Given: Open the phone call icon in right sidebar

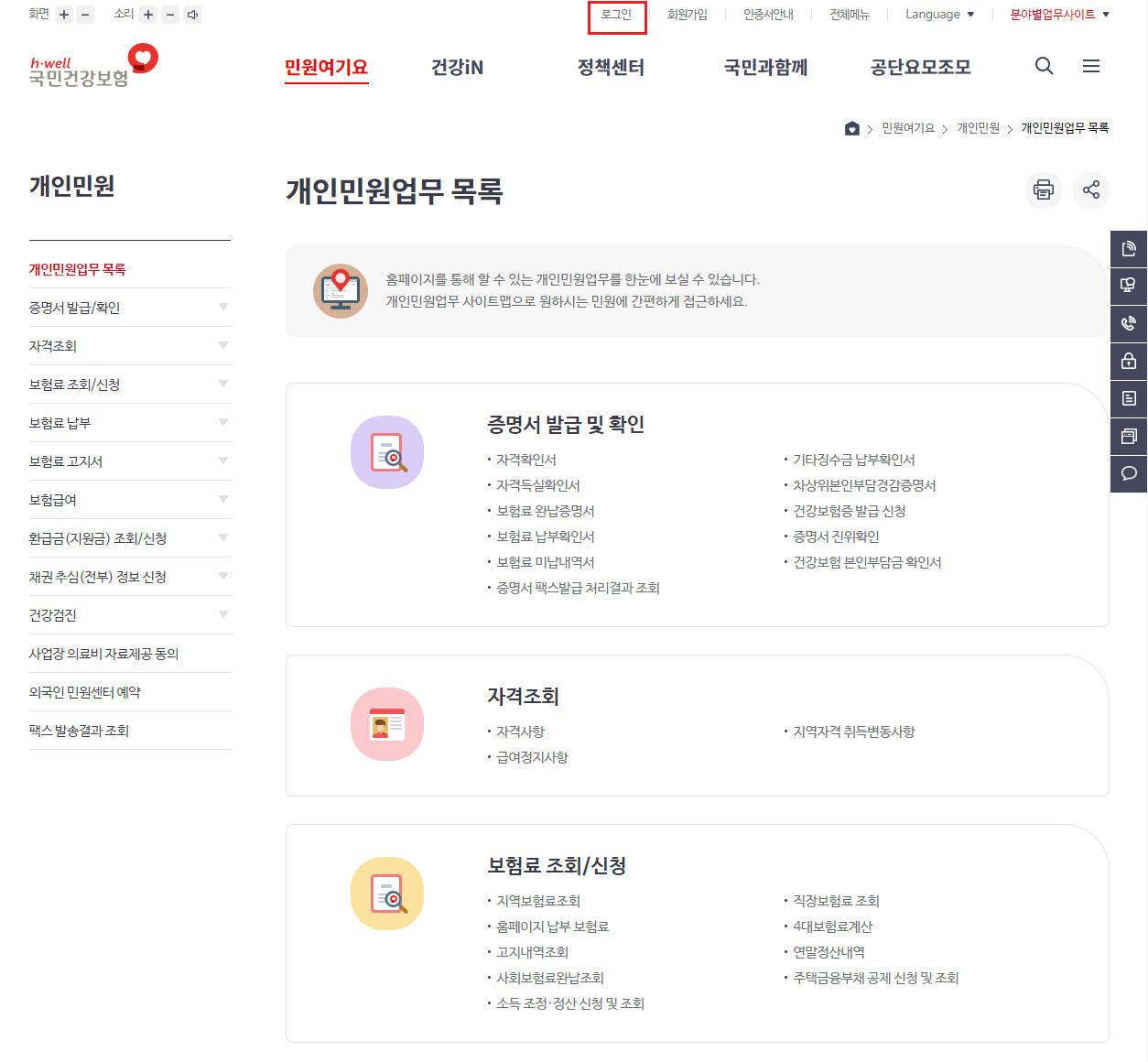Looking at the screenshot, I should [x=1129, y=322].
